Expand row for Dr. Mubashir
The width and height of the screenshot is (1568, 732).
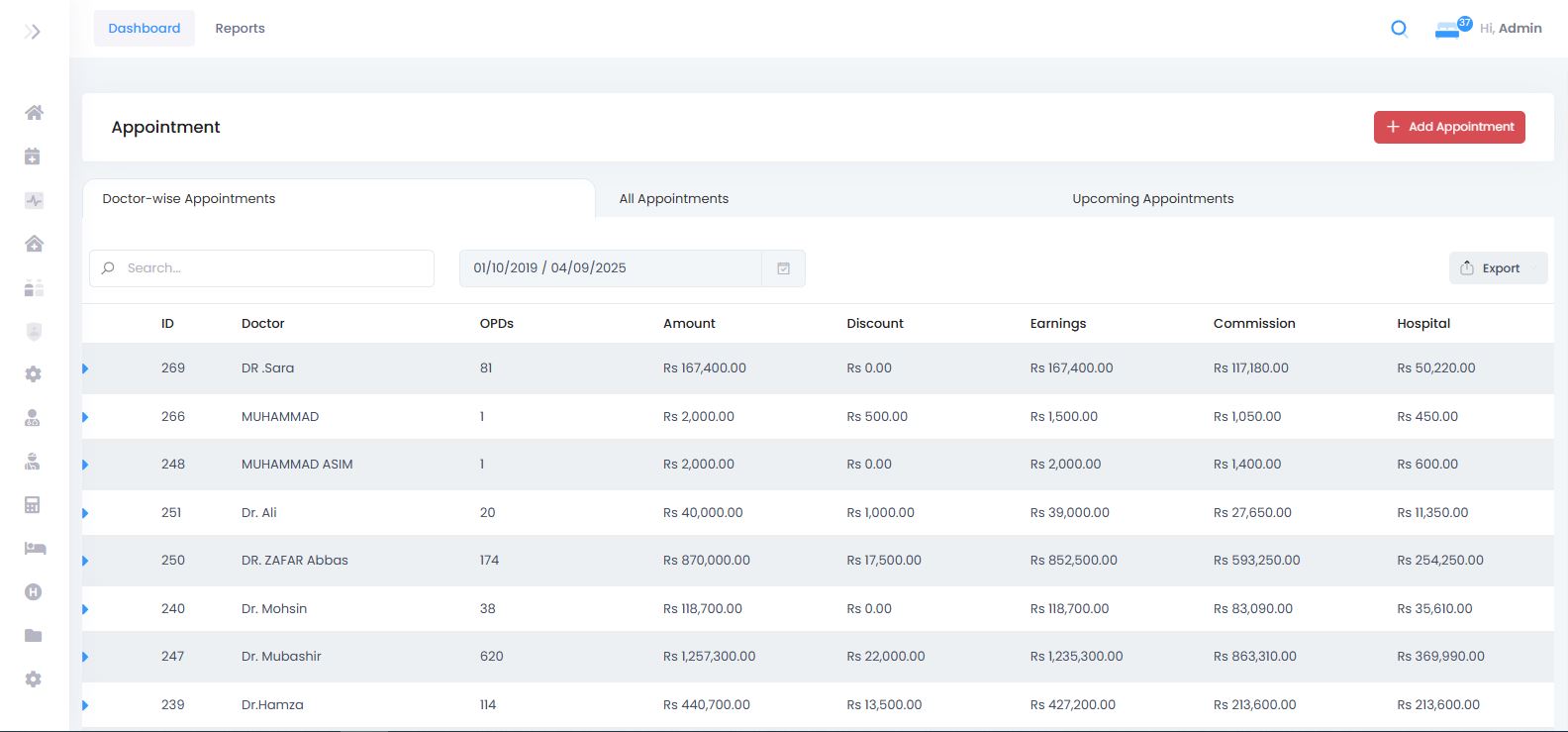coord(85,657)
